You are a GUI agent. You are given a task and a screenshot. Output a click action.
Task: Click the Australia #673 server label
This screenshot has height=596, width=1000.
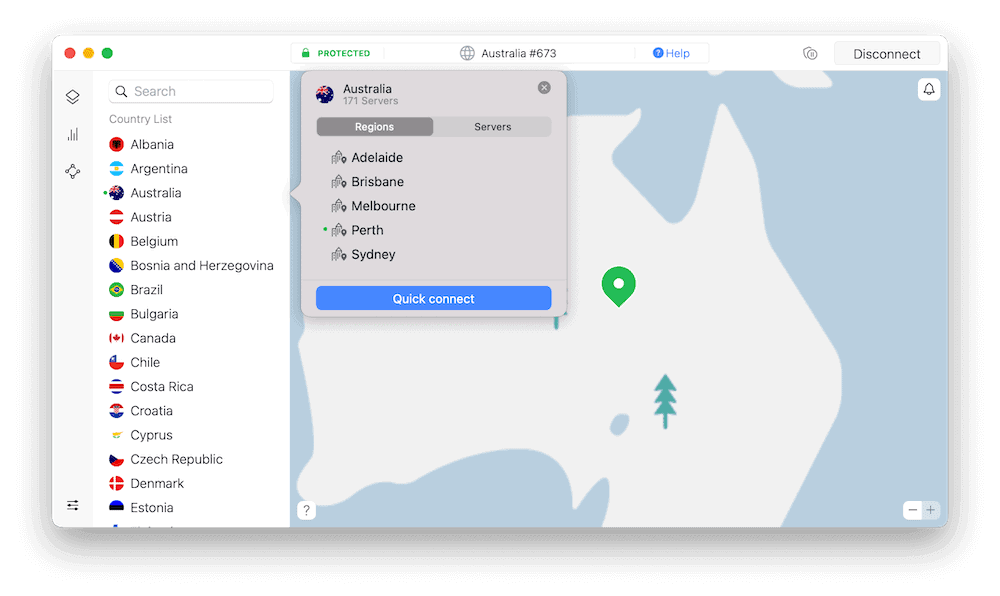(518, 54)
